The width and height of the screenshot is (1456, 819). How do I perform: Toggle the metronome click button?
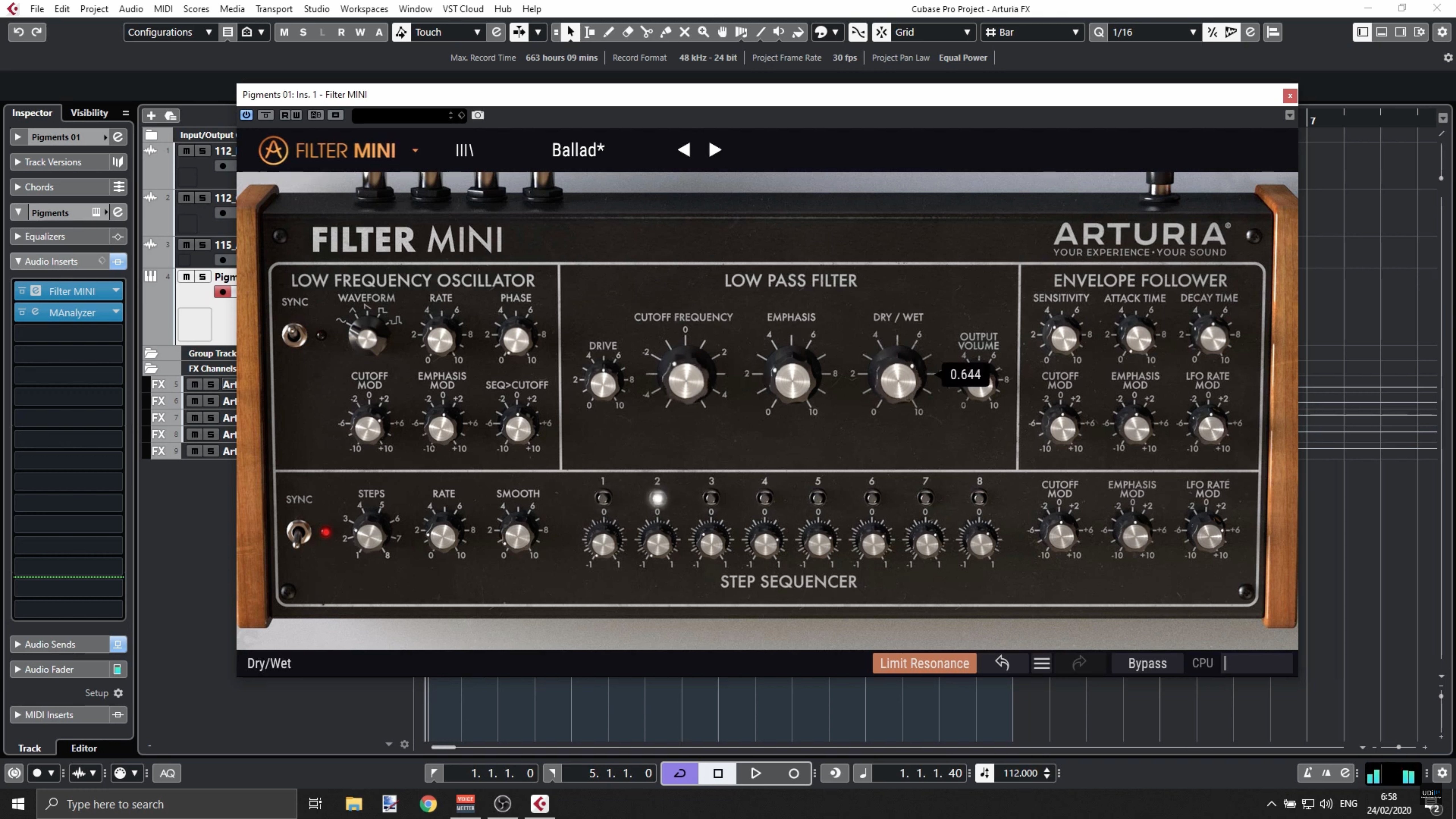tap(1307, 773)
